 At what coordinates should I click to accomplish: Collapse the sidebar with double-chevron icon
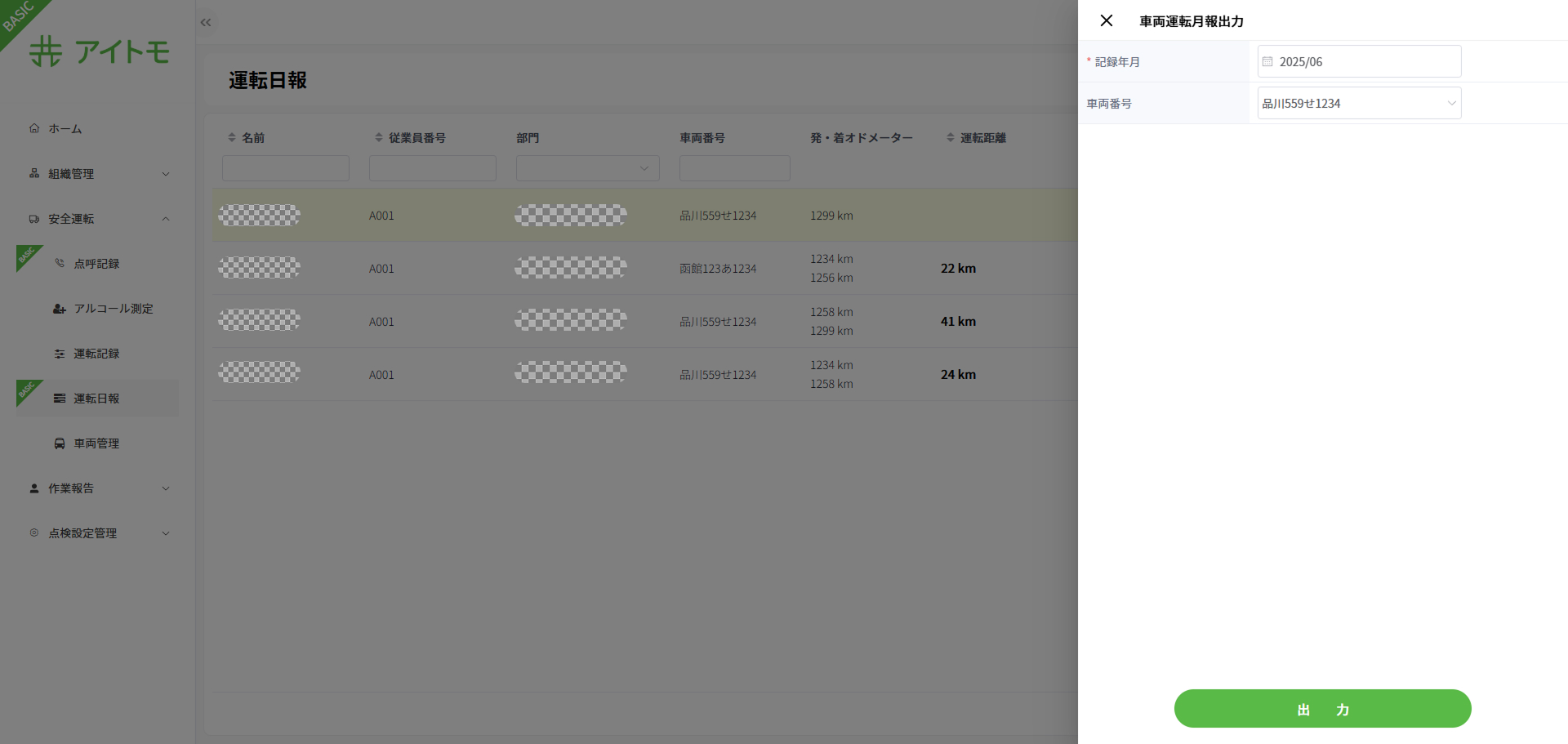[x=206, y=23]
